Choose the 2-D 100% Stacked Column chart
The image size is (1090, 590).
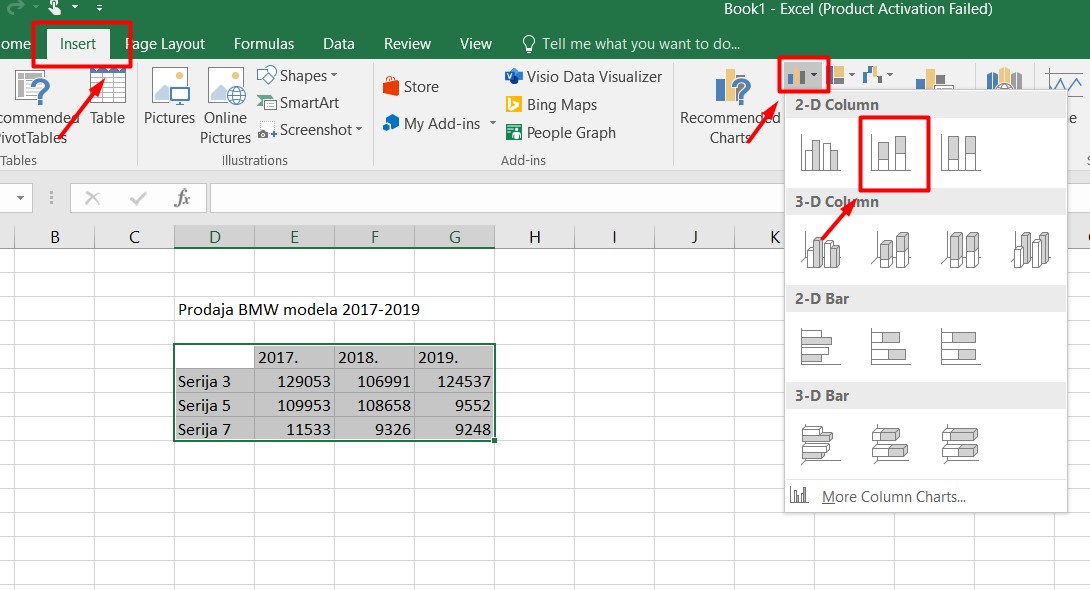coord(961,154)
